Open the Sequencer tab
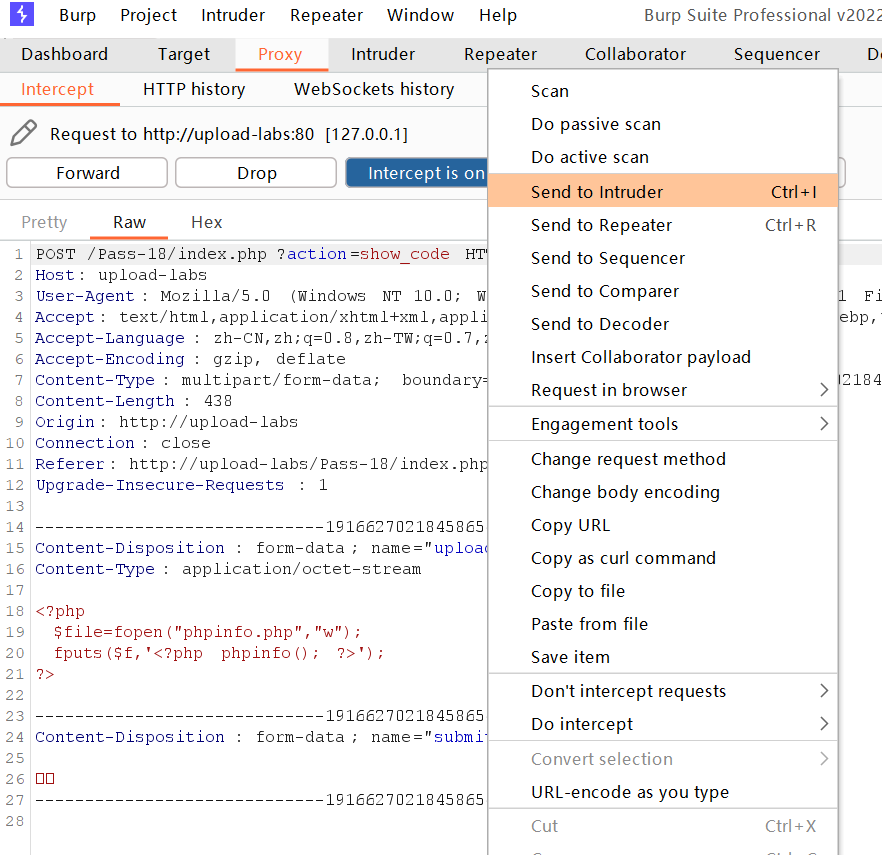This screenshot has width=882, height=855. [x=777, y=54]
